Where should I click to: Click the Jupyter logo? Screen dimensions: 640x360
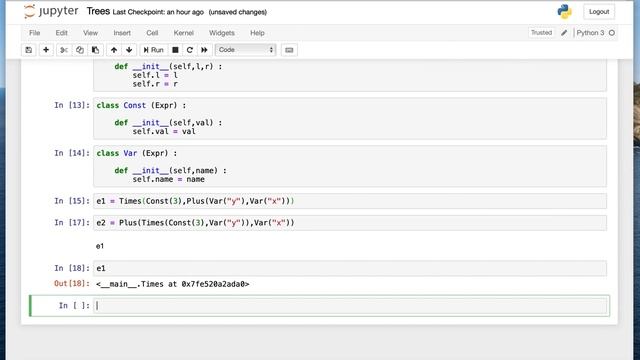(51, 11)
